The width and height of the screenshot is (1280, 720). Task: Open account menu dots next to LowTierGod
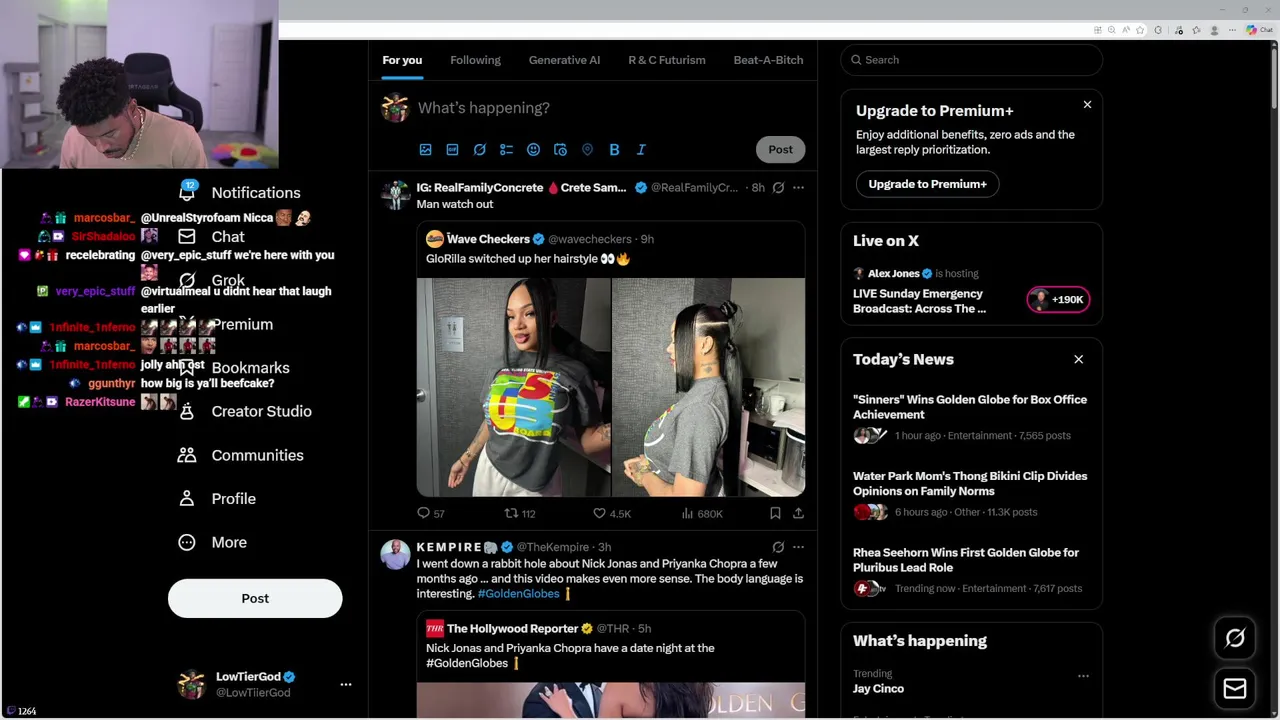pos(346,684)
